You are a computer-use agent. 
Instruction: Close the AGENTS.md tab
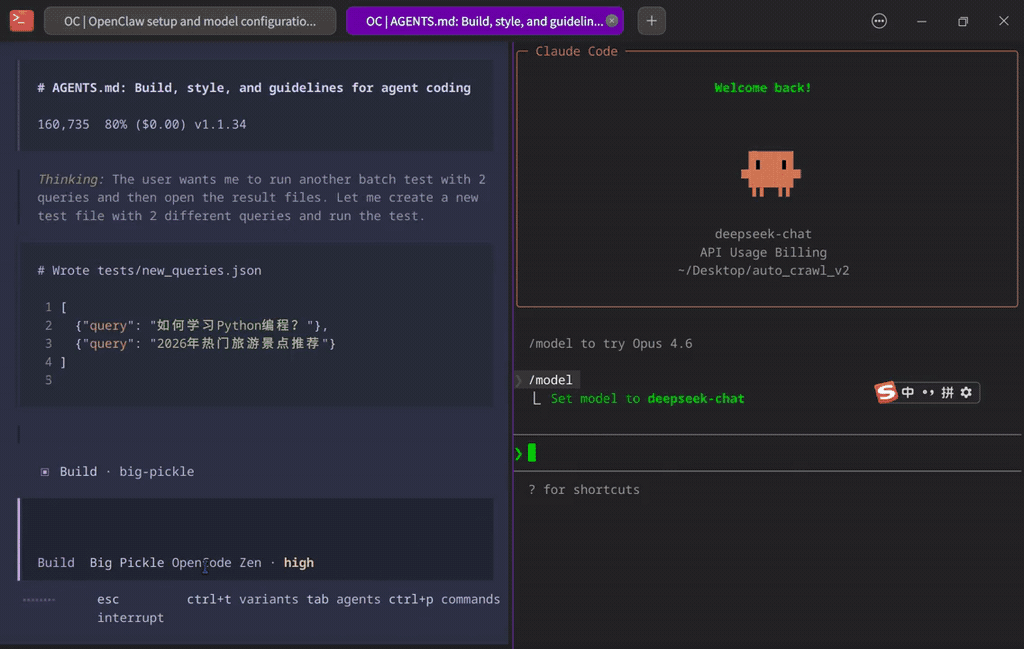tap(612, 20)
